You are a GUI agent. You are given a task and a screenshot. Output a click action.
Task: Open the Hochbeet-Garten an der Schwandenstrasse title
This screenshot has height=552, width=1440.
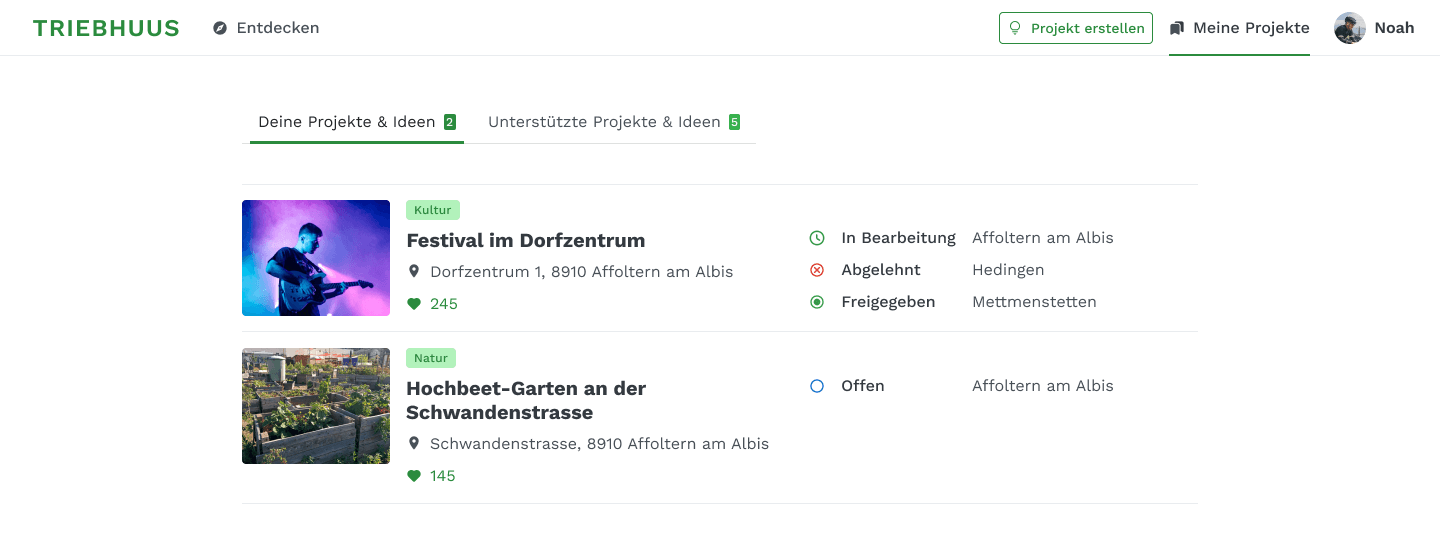(x=526, y=400)
